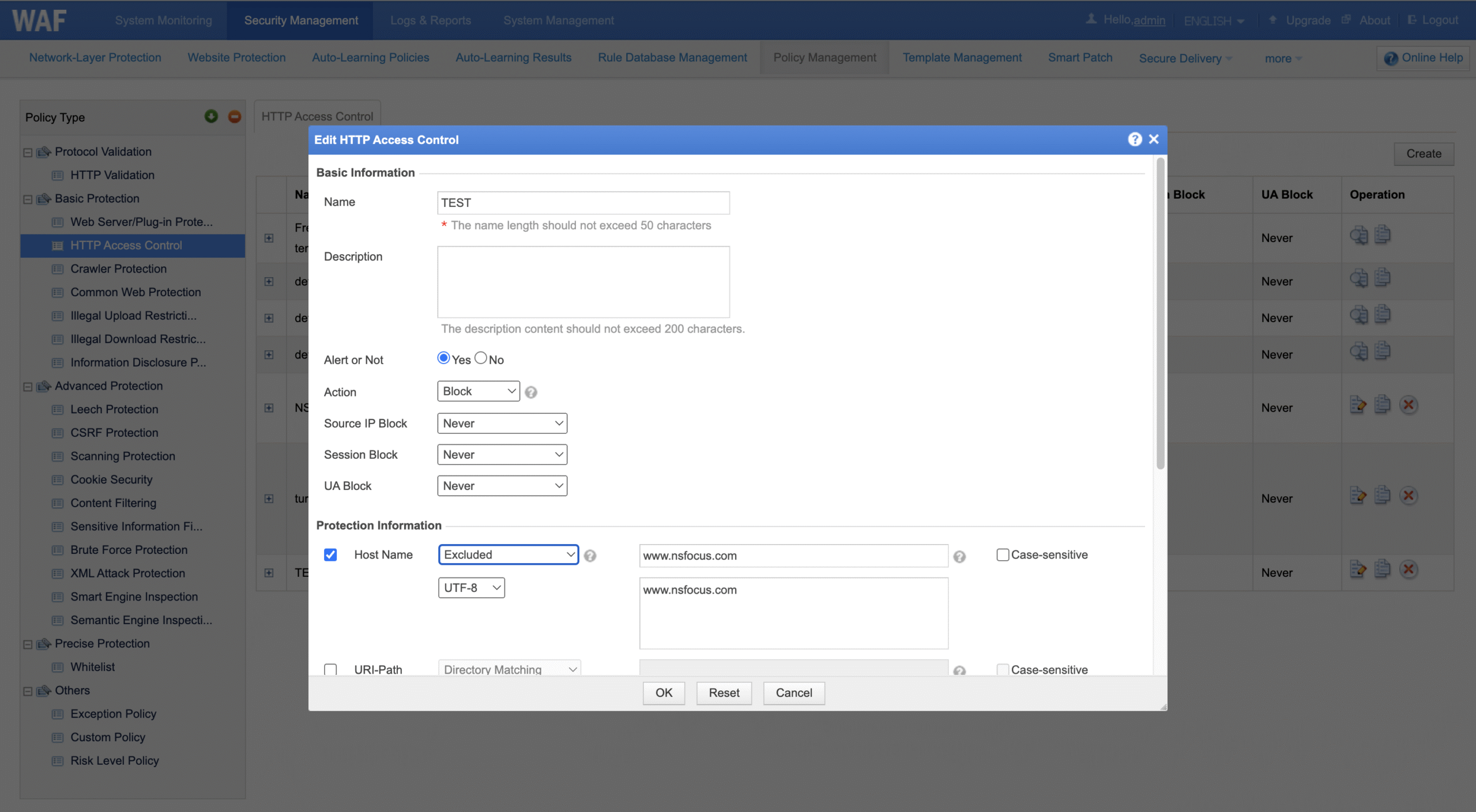
Task: Click help icon after host name text field
Action: tap(959, 557)
